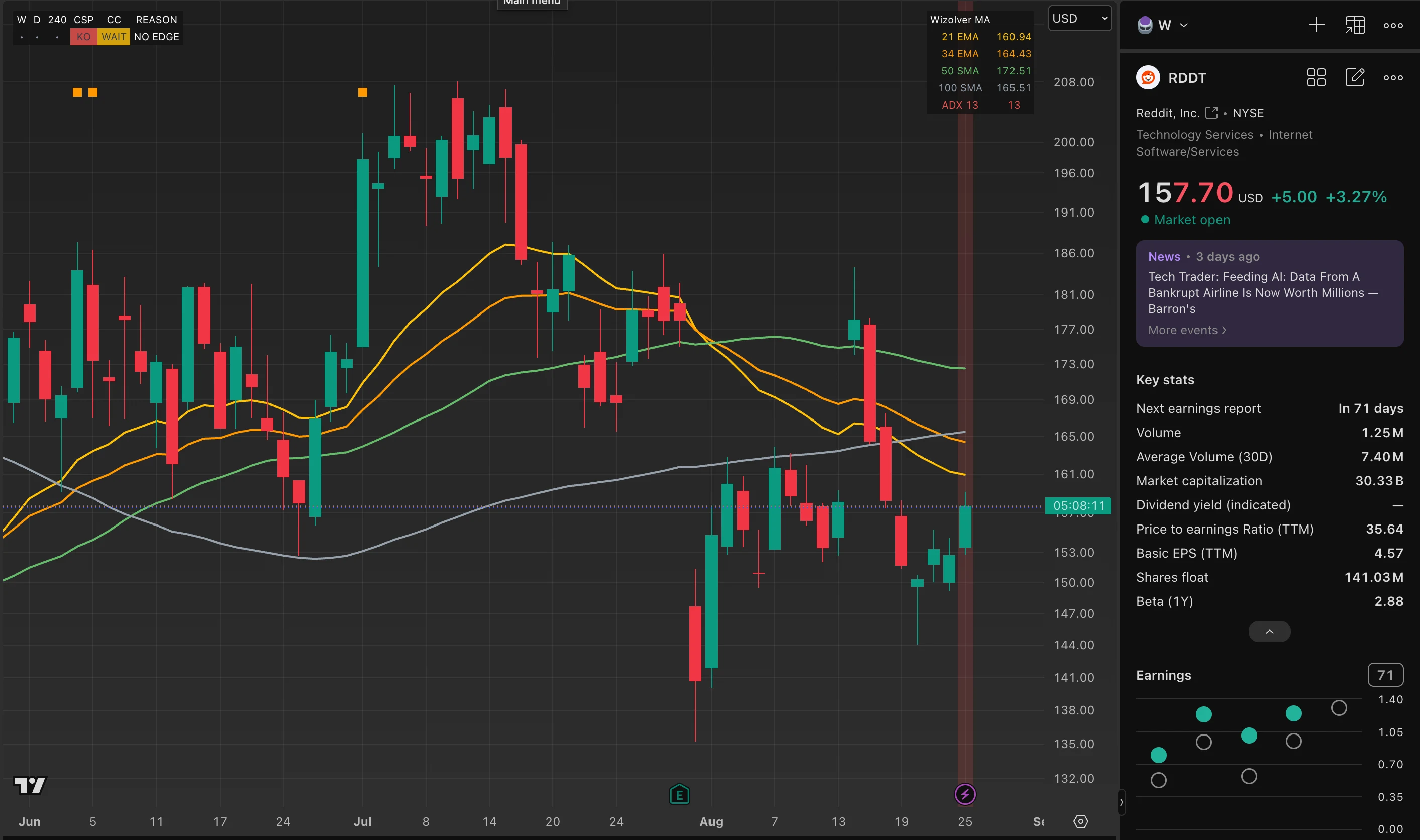This screenshot has height=840, width=1420.
Task: Click the earnings E marker on the timeline
Action: 679,794
